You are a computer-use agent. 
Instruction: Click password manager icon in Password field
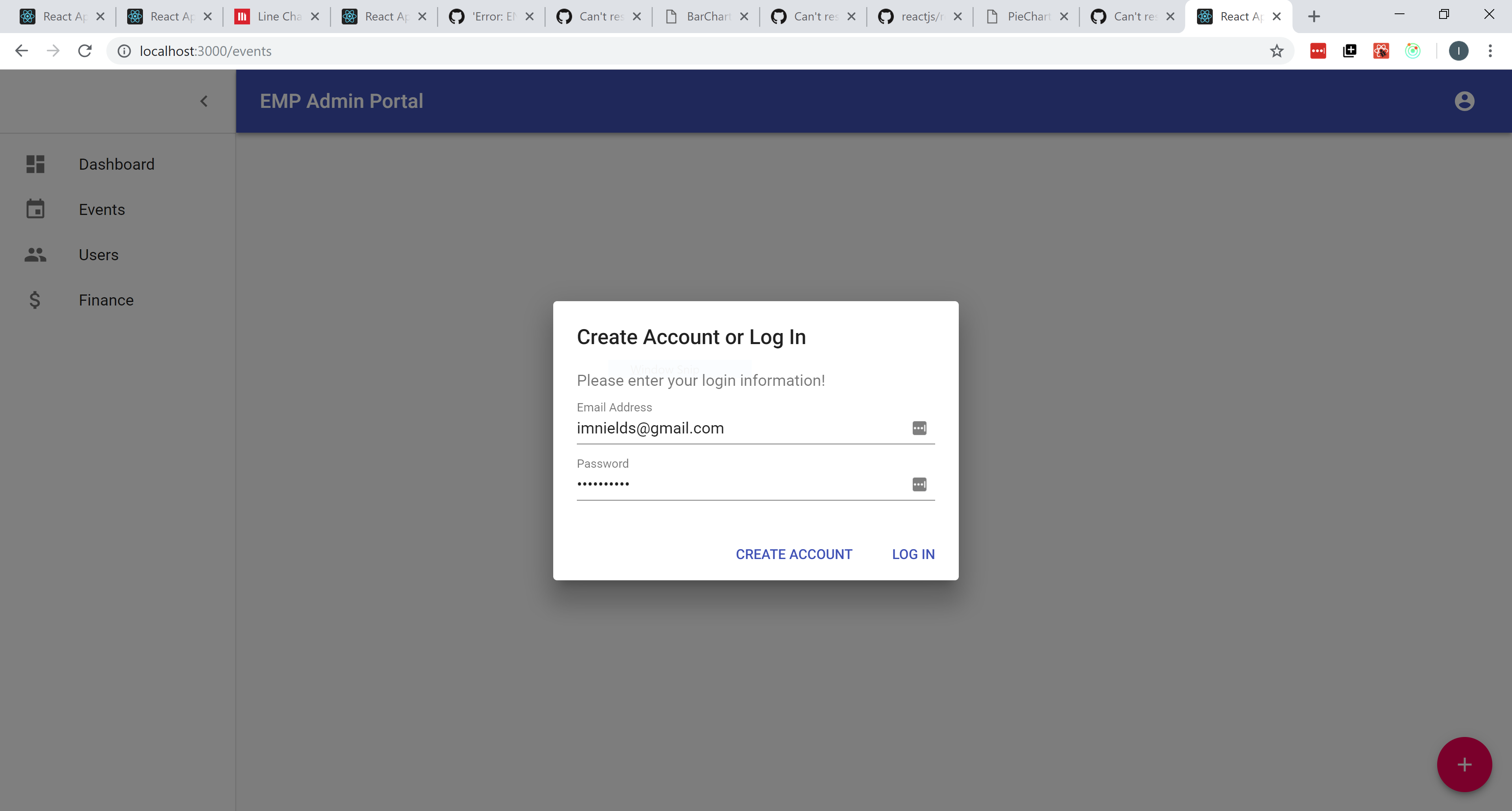(x=919, y=484)
